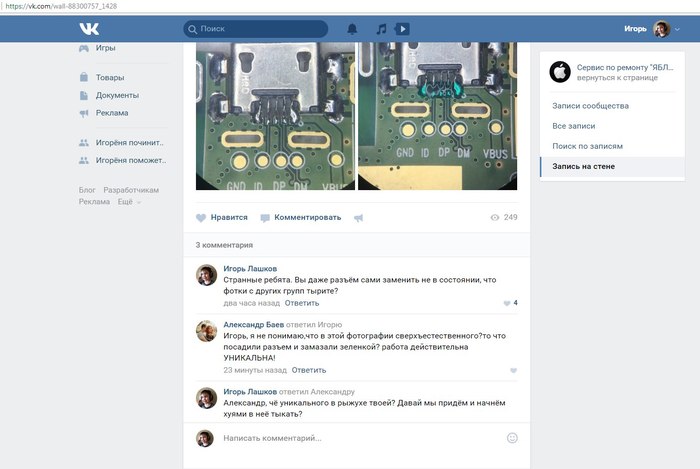Like Игорь Лашков's first comment heart
Screen dimensions: 700x469
coord(506,303)
